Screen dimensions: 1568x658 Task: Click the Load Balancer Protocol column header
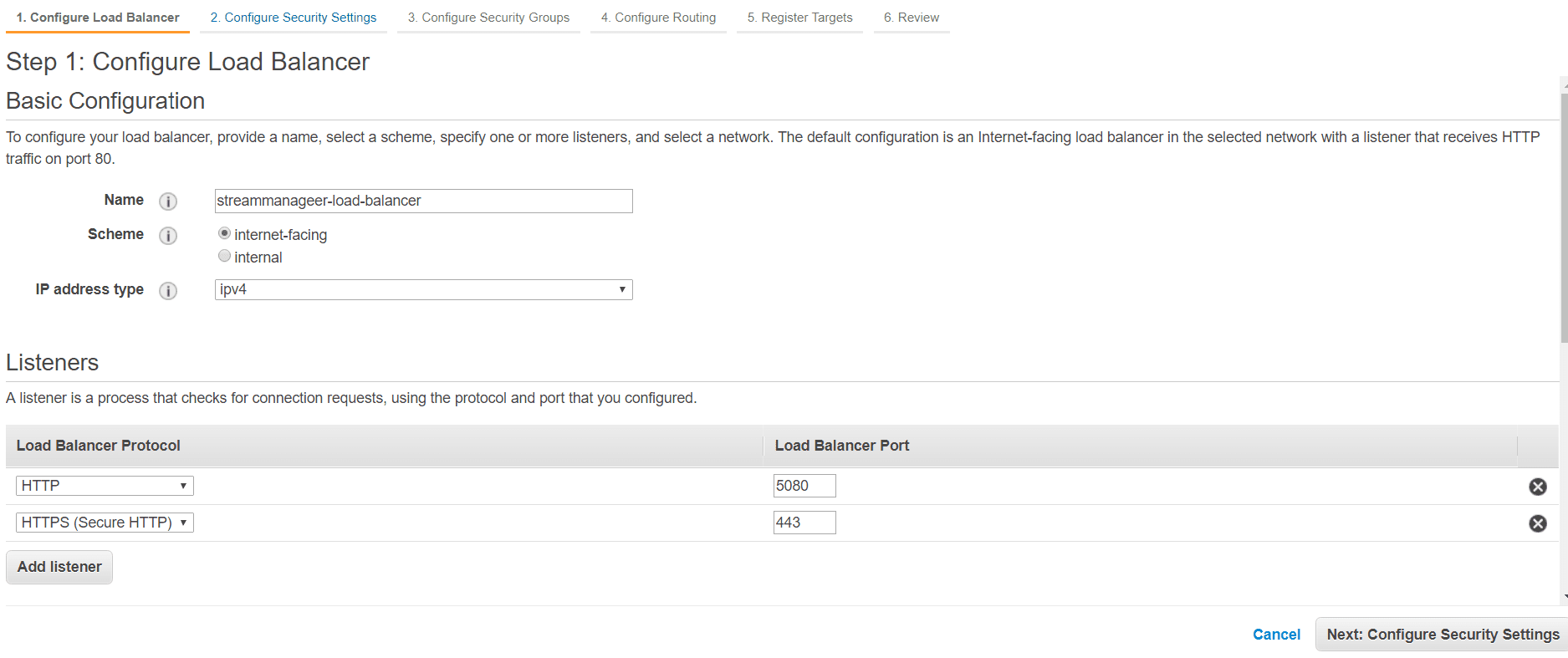click(x=99, y=446)
